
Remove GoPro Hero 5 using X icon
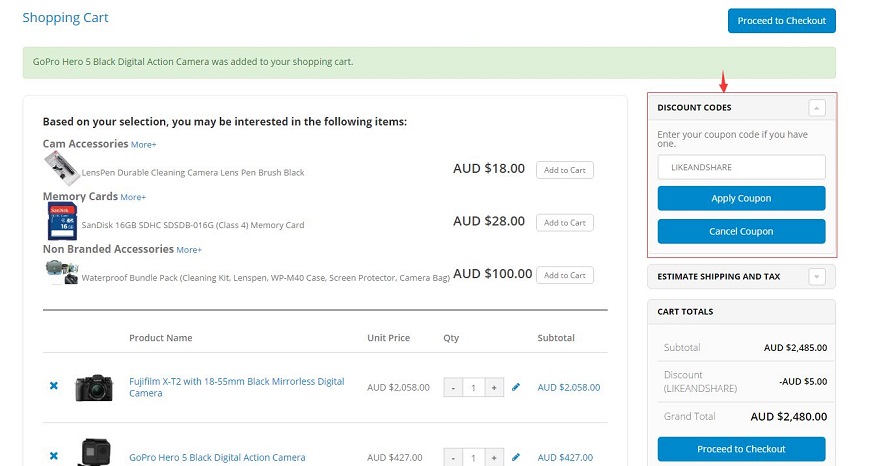(x=53, y=456)
